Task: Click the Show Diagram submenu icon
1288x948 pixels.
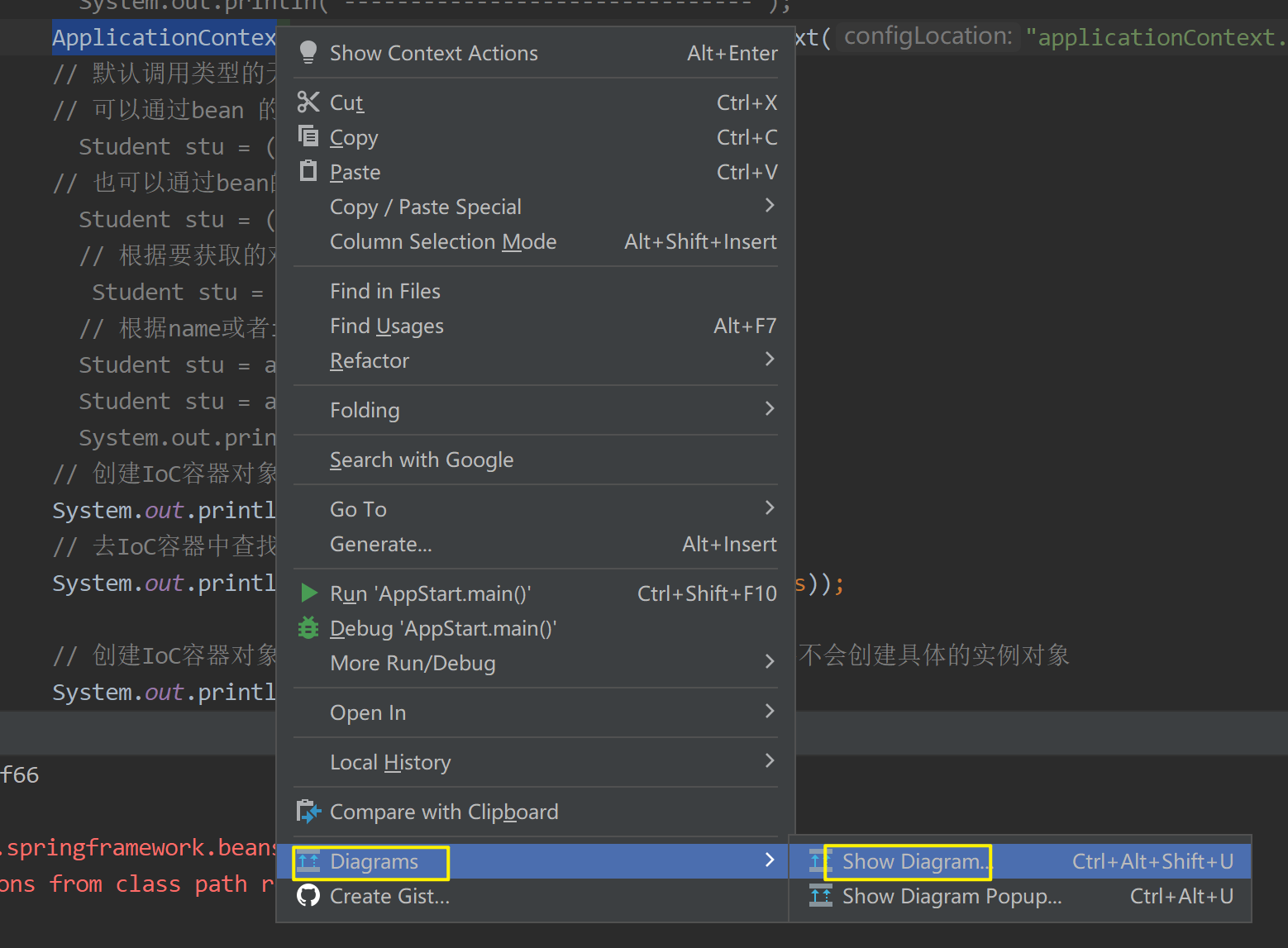Action: [820, 861]
